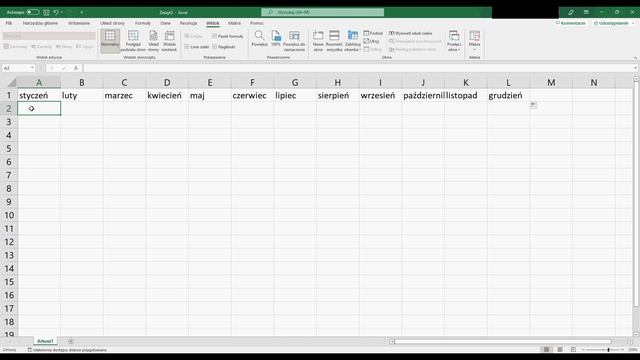Select Normal view icon in status bar

(546, 349)
